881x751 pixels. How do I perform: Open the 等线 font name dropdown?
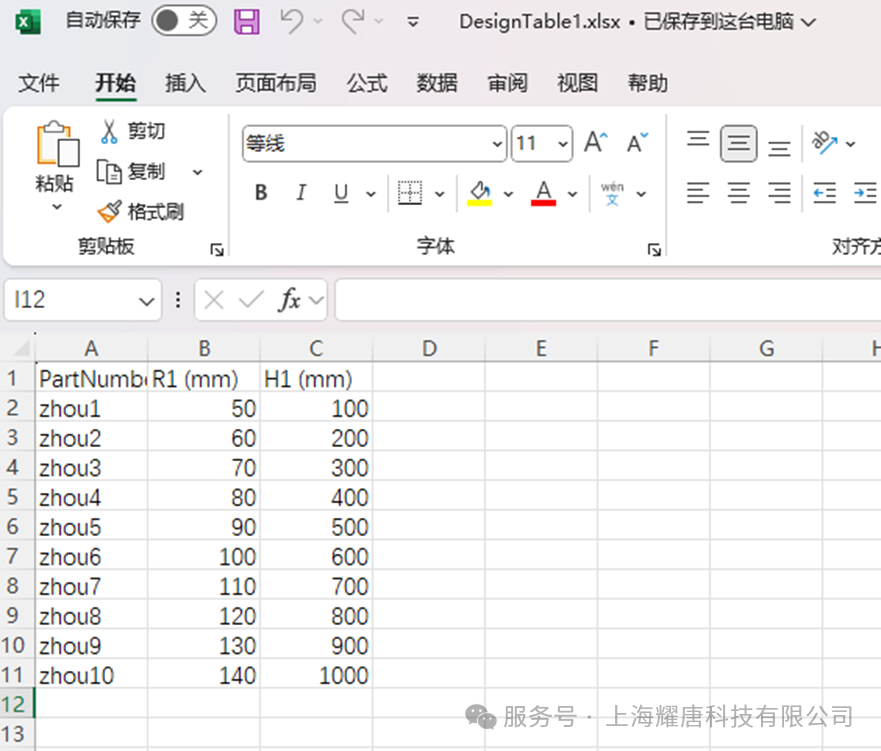click(x=497, y=144)
